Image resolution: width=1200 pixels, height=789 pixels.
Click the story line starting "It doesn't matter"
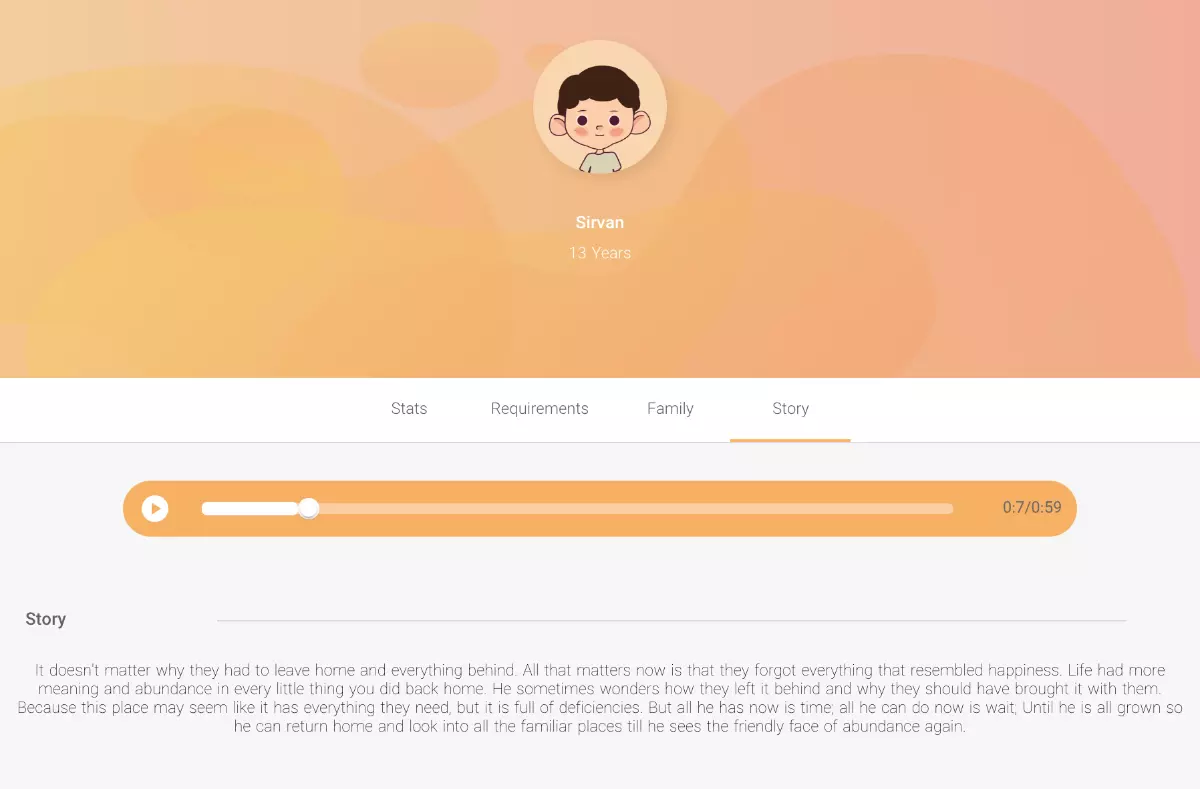pyautogui.click(x=600, y=670)
